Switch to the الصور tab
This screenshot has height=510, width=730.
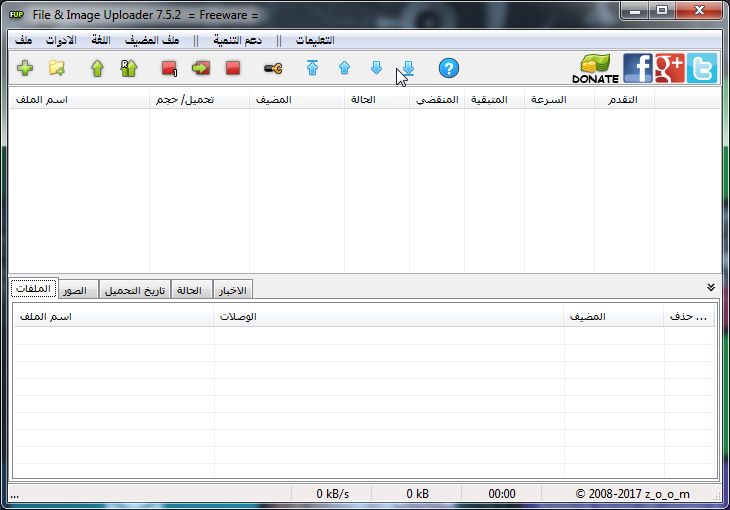pos(74,290)
